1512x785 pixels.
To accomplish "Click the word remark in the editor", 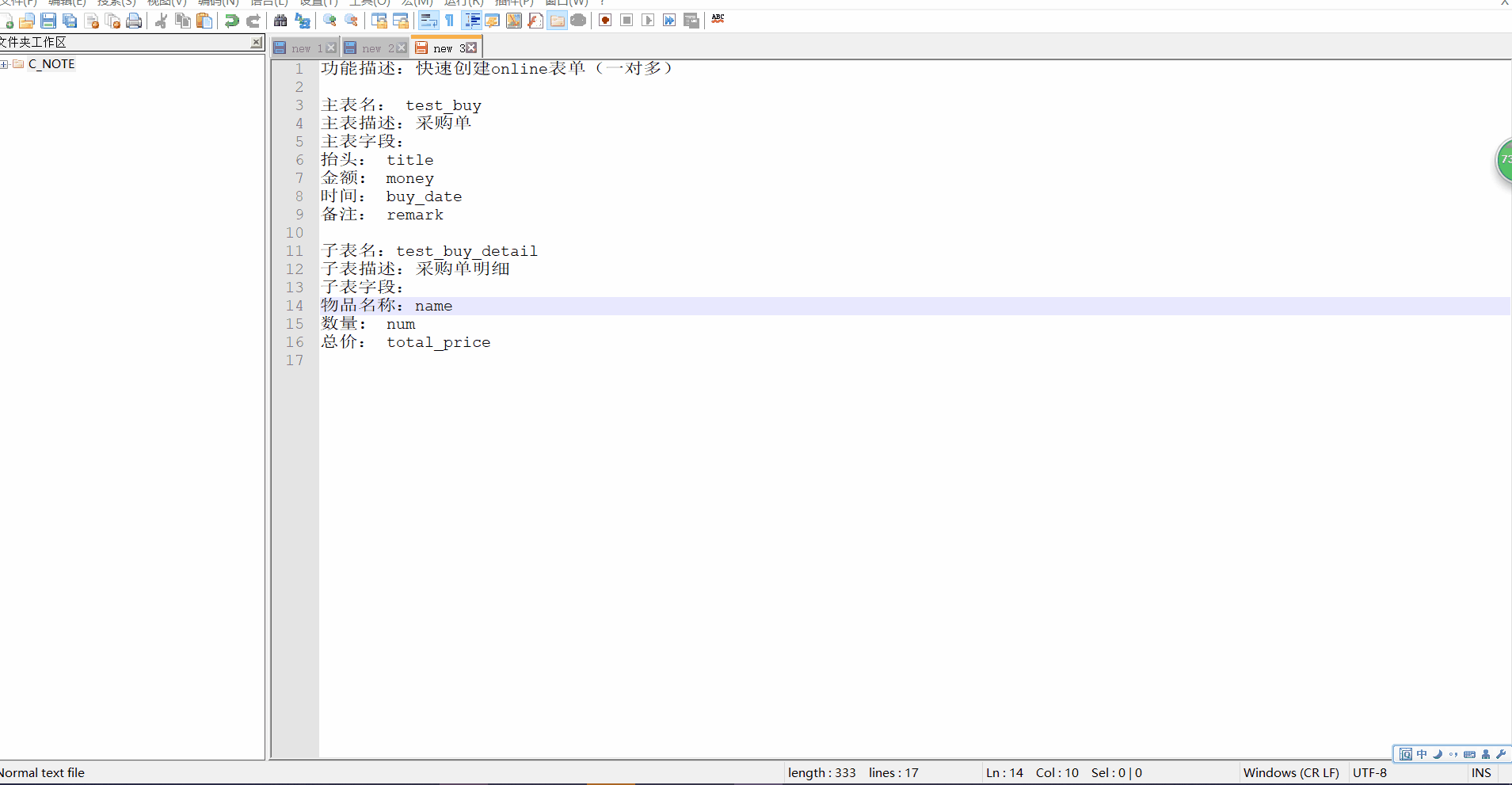I will pyautogui.click(x=415, y=215).
